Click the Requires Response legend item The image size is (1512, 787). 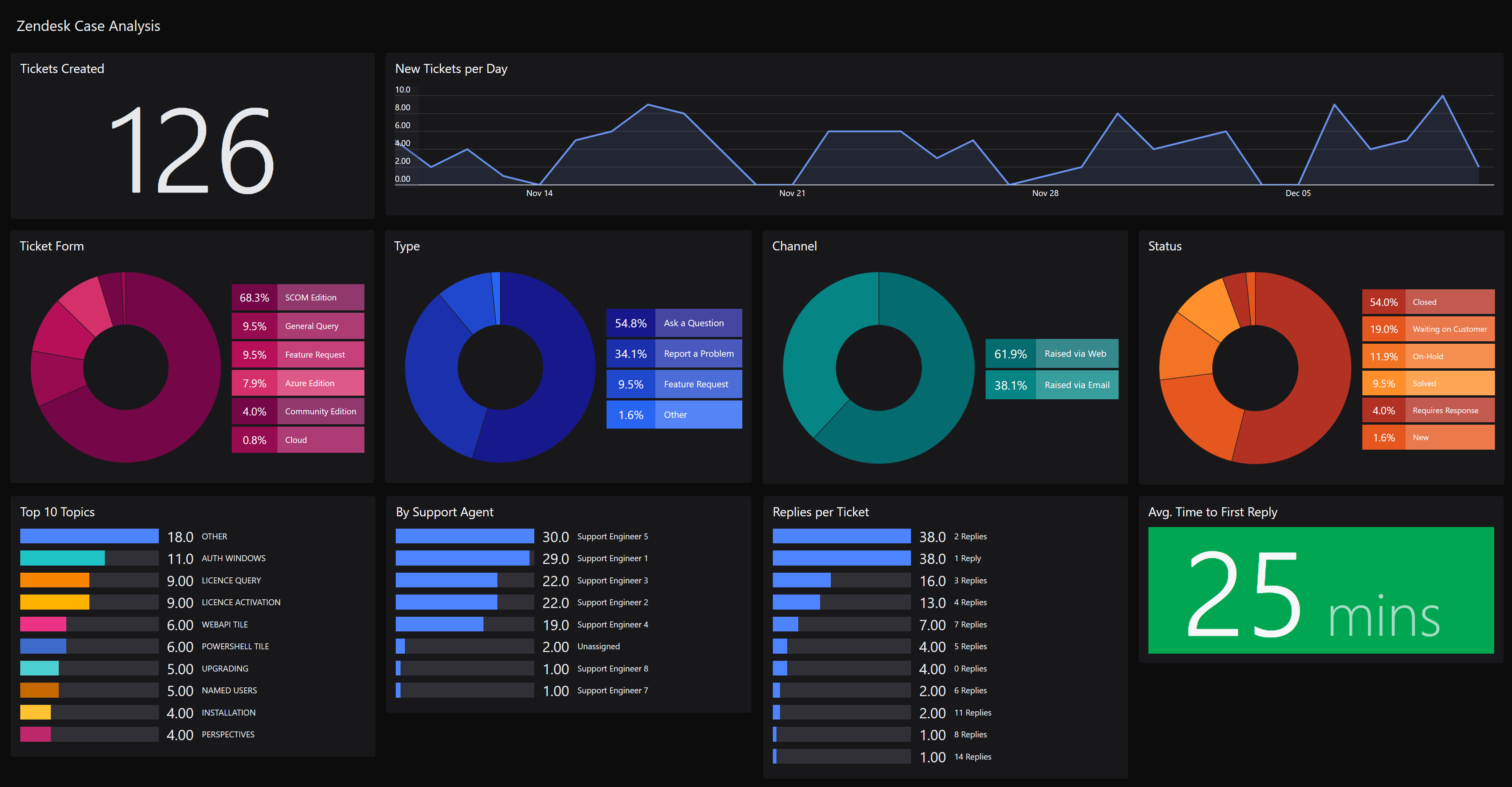coord(1428,410)
